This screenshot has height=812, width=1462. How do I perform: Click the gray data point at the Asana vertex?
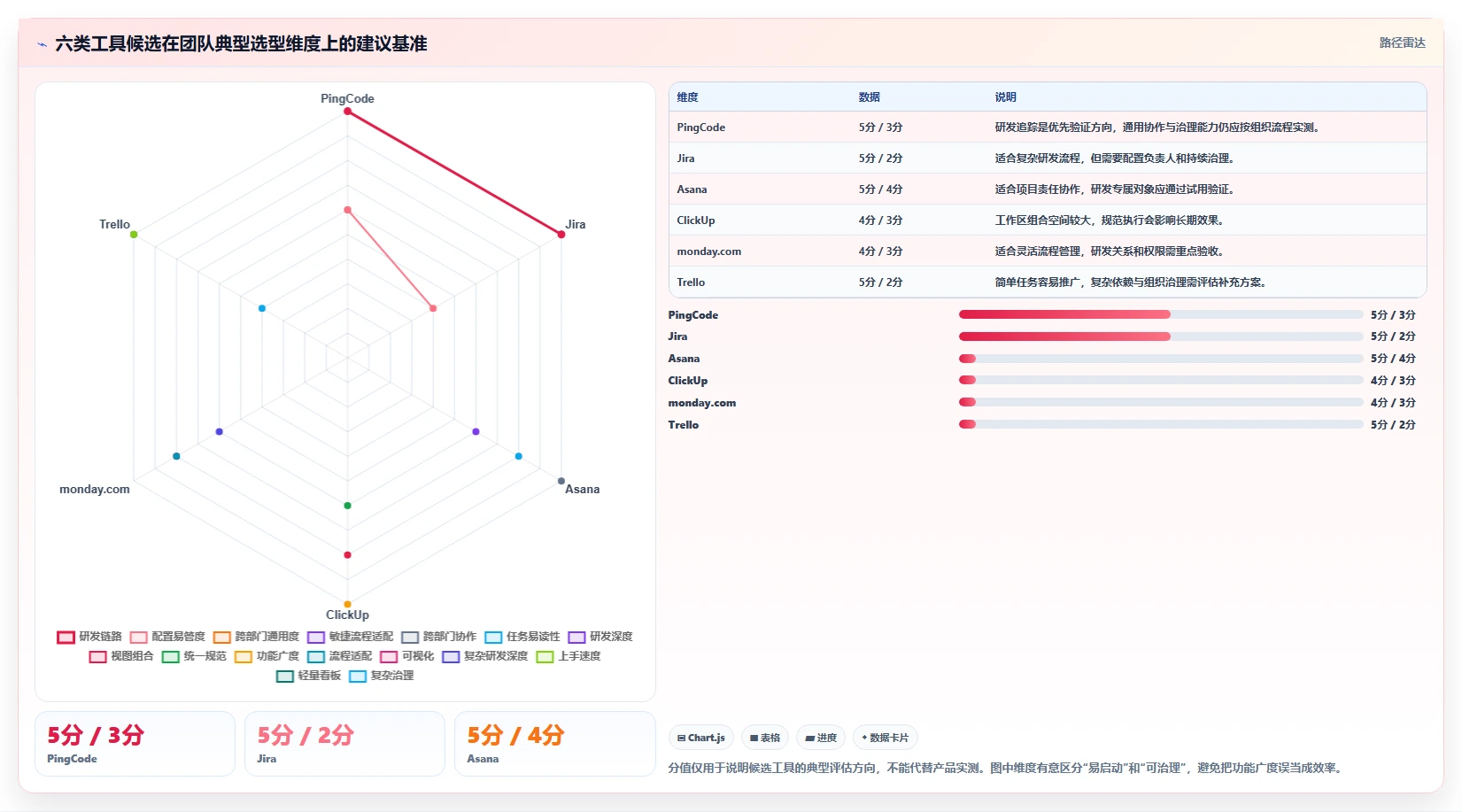pos(561,481)
